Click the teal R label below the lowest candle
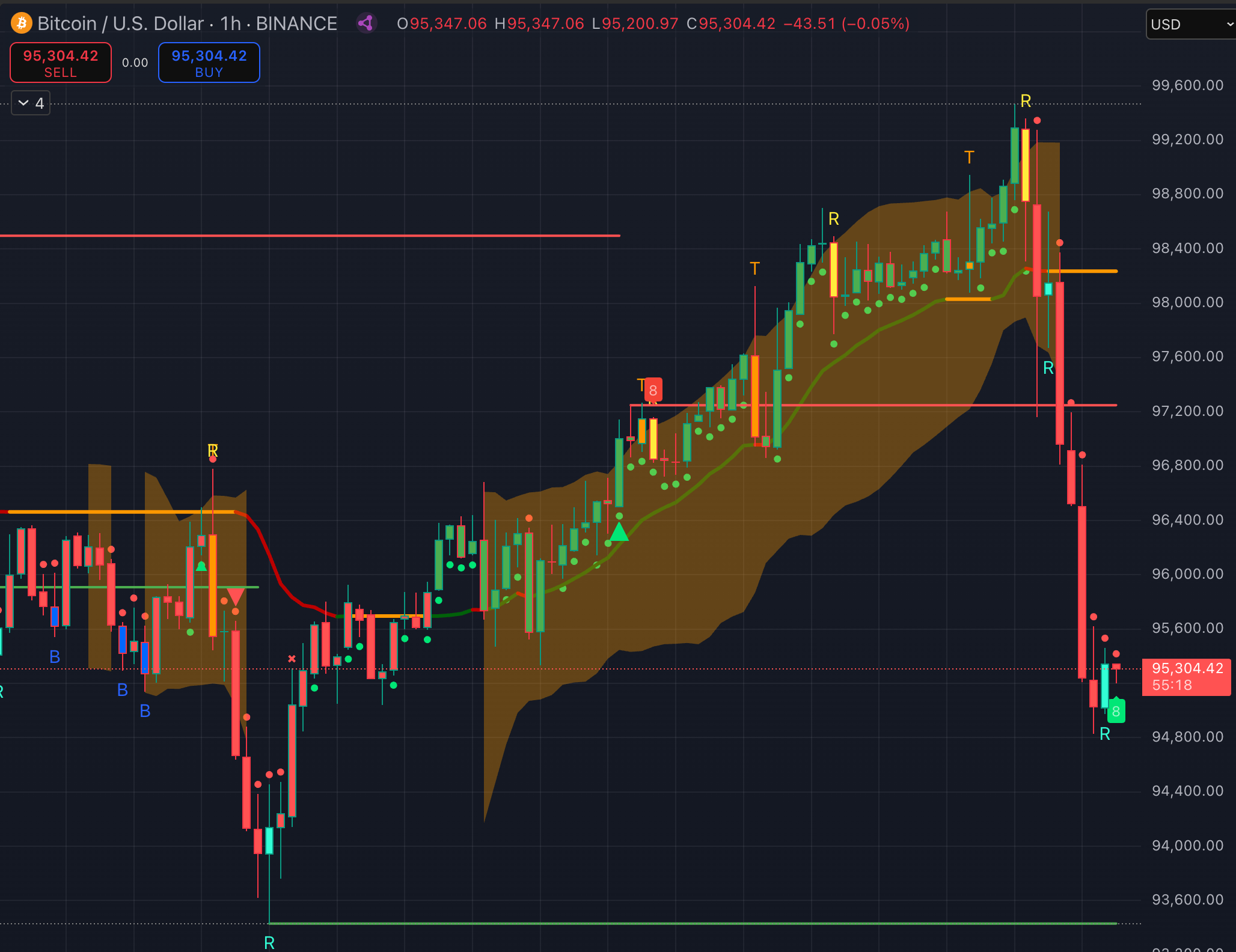 coord(269,942)
